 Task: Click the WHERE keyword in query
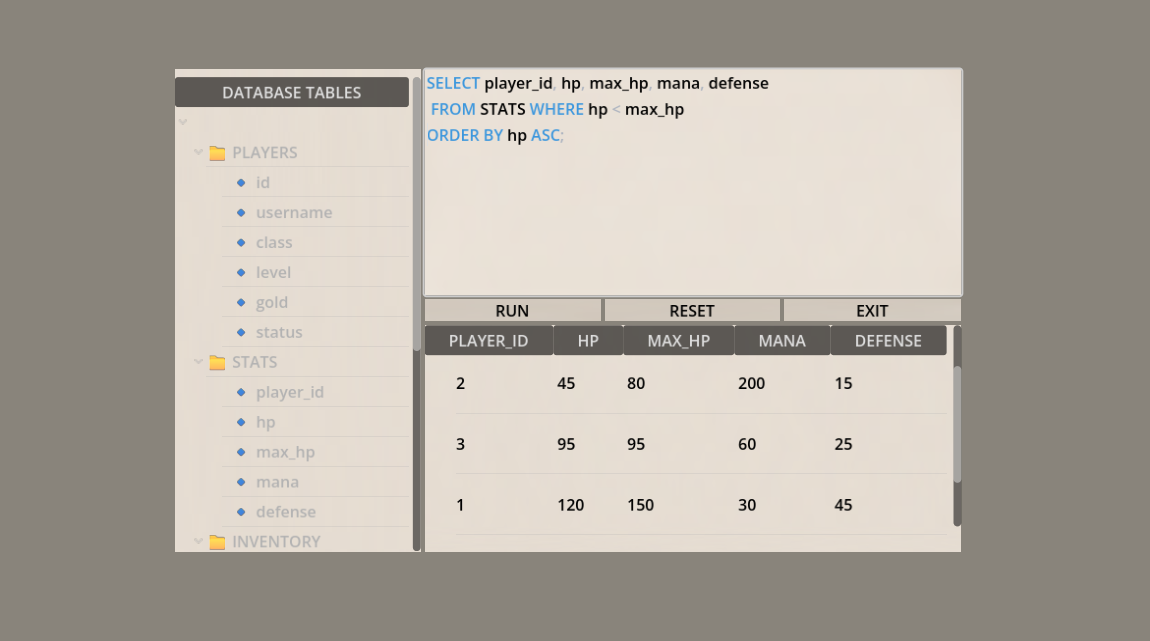click(557, 109)
